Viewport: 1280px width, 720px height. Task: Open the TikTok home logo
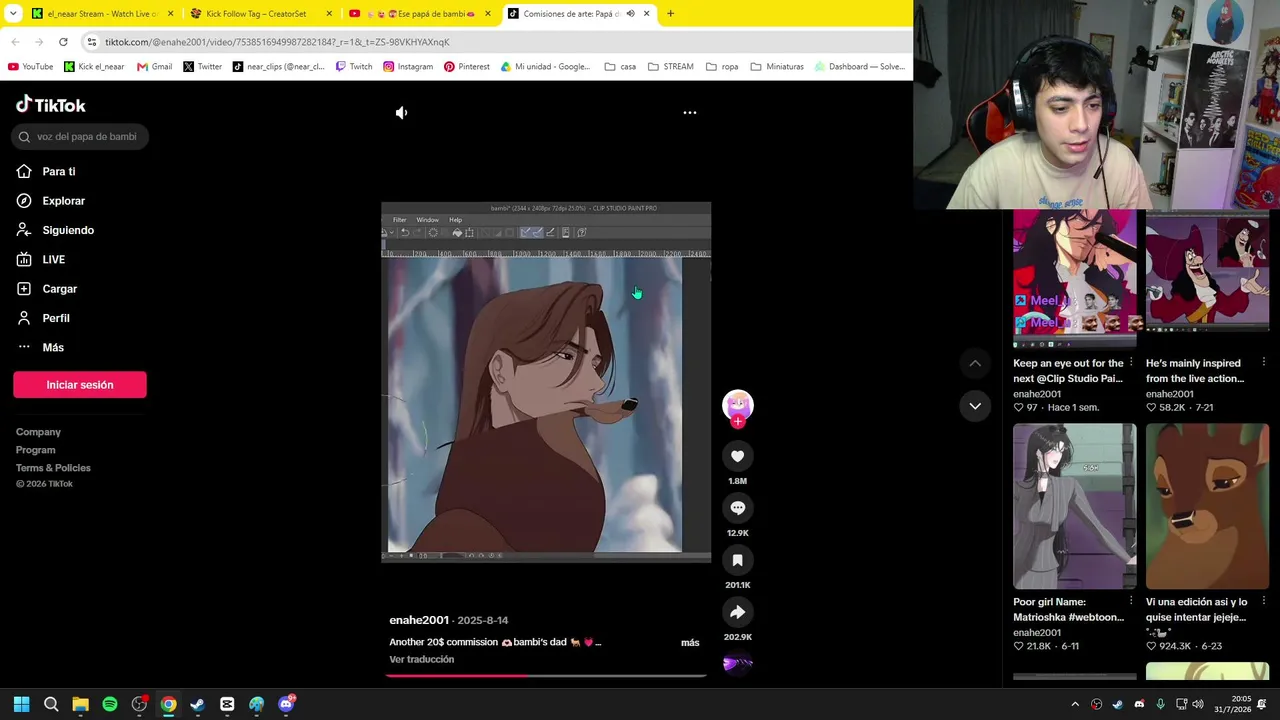click(x=51, y=105)
